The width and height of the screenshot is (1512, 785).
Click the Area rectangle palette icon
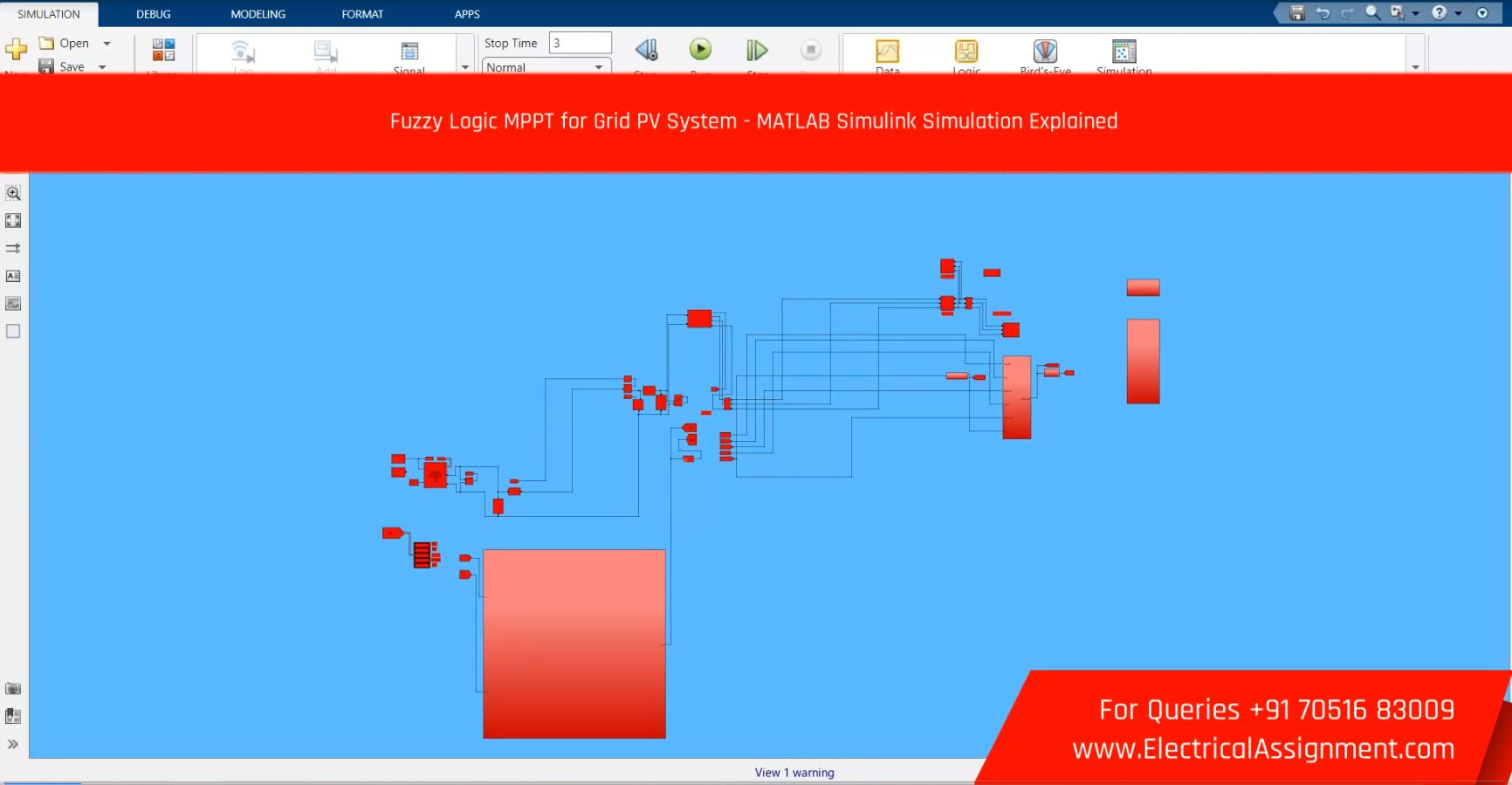13,332
